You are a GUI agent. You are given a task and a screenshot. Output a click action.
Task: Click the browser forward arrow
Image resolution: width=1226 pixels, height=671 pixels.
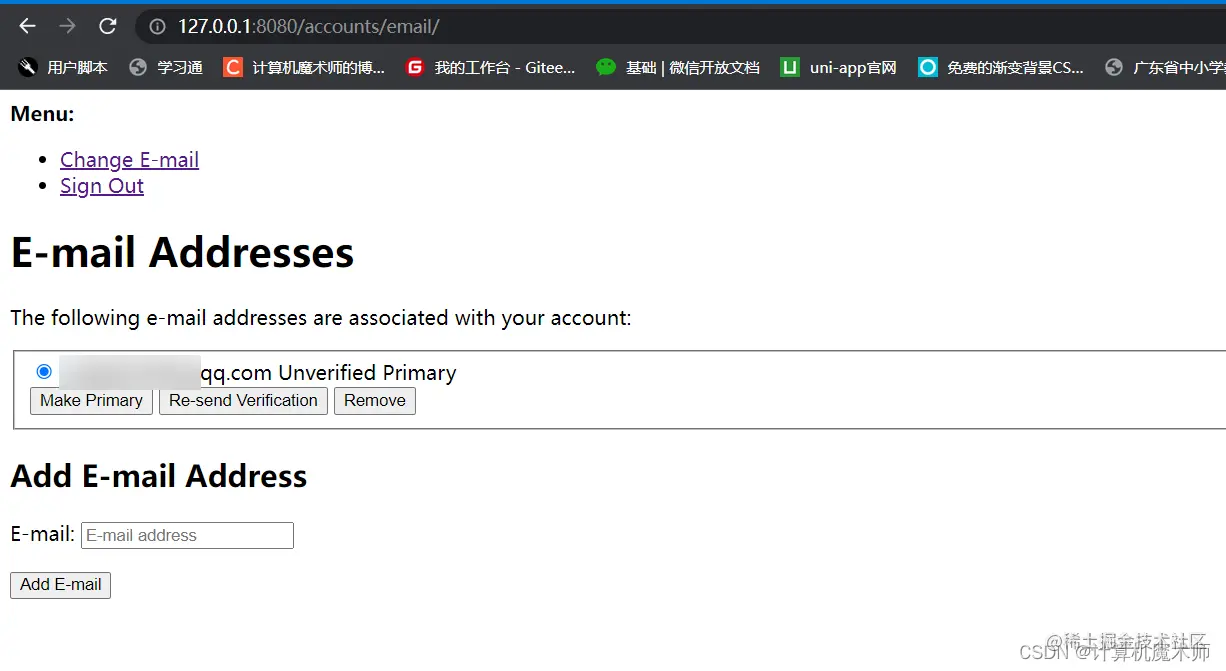point(67,26)
